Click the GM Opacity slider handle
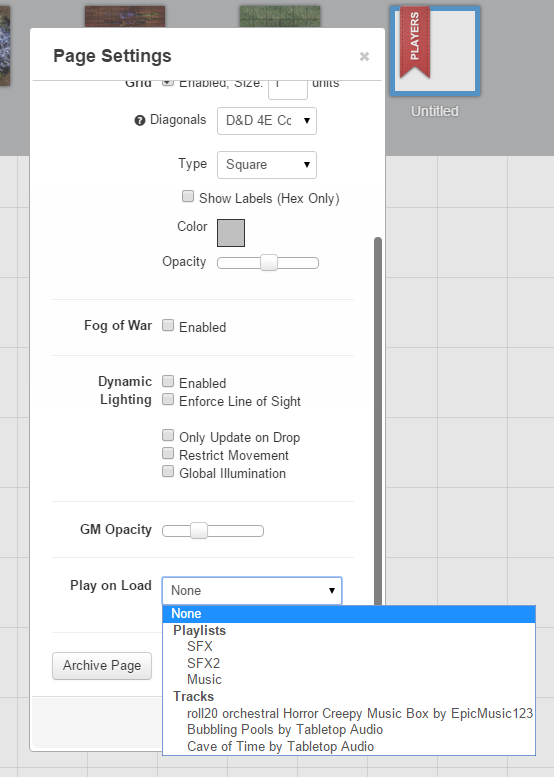The width and height of the screenshot is (554, 777). 199,531
